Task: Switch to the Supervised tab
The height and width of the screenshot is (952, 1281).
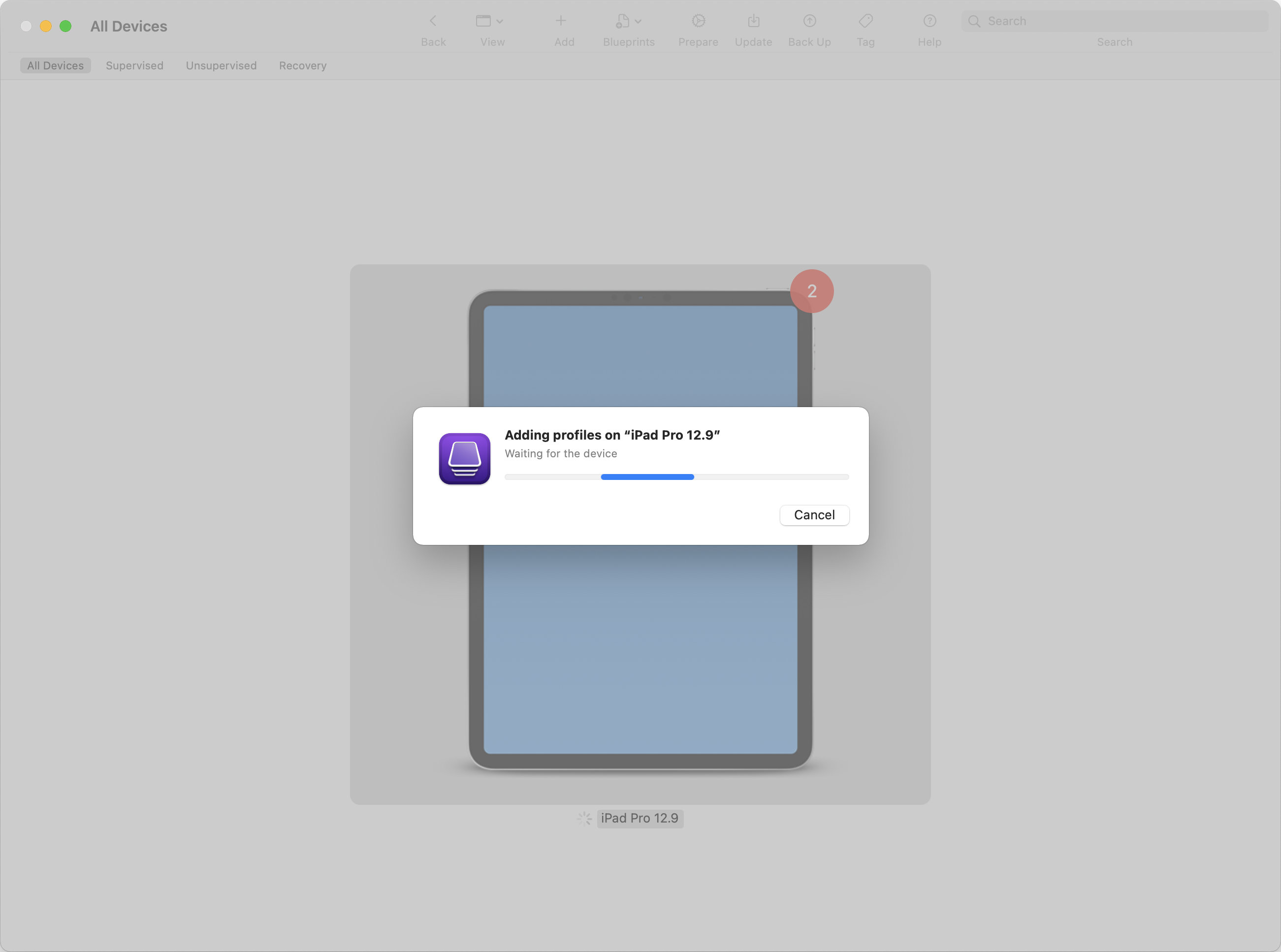Action: [134, 65]
